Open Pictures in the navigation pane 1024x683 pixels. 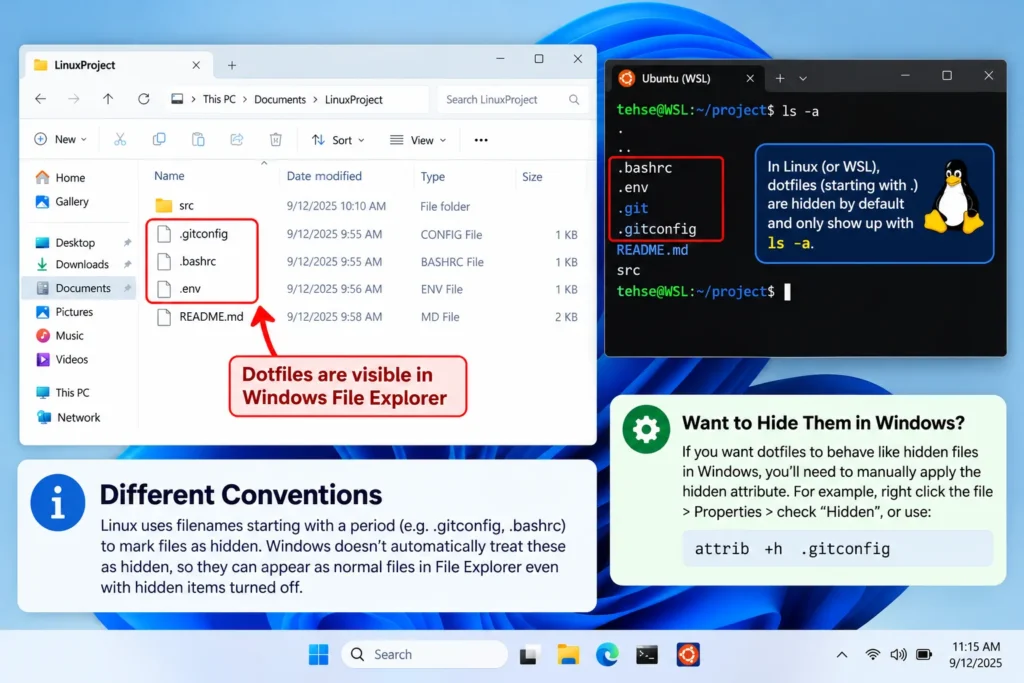(64, 312)
